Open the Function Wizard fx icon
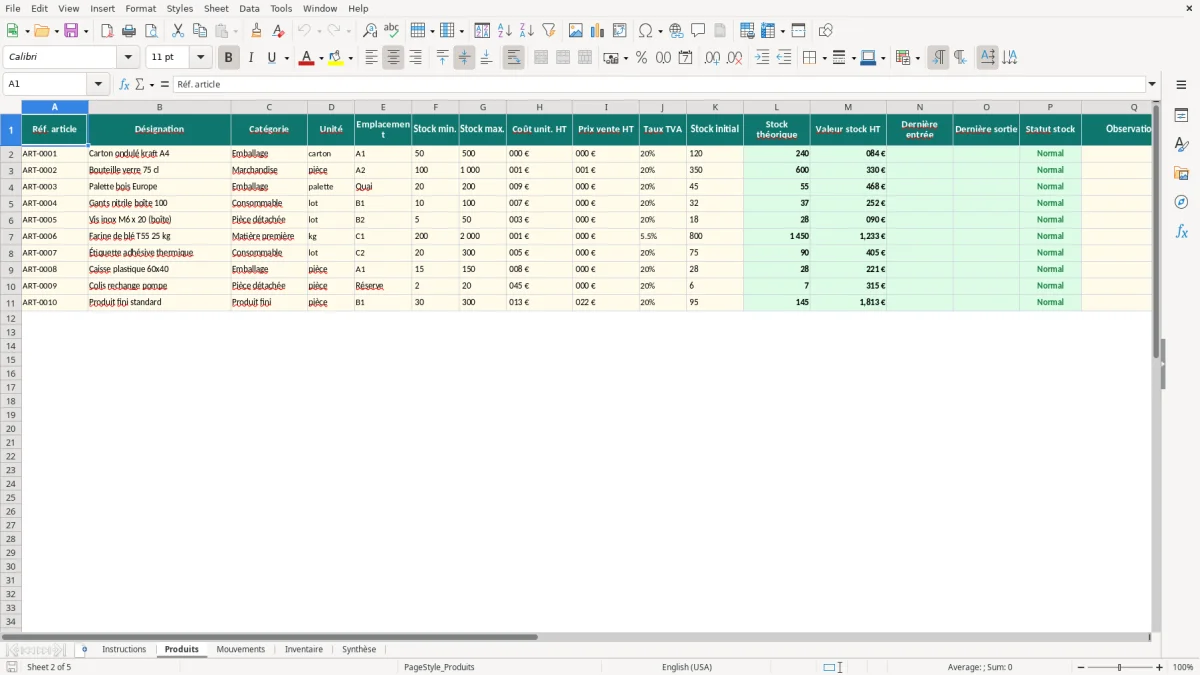 click(124, 84)
